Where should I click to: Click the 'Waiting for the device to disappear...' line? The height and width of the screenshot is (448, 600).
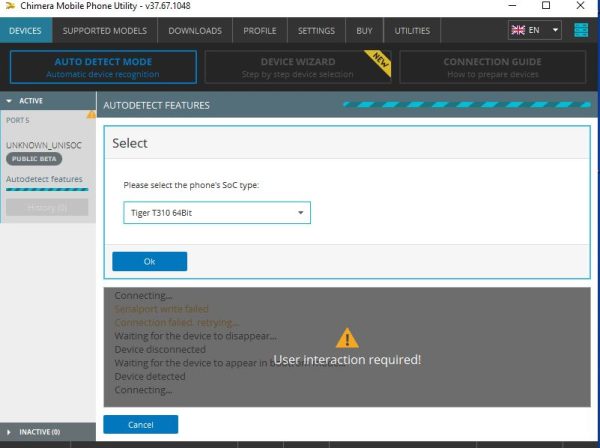coord(196,336)
